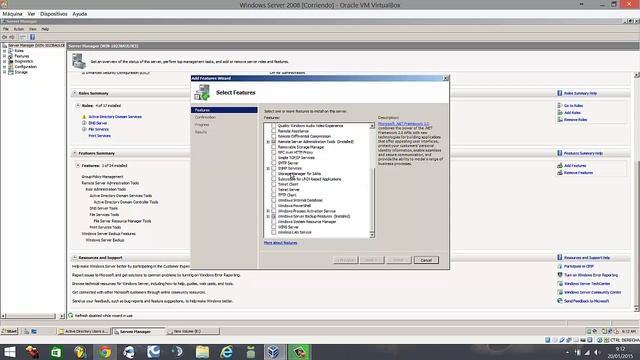
Task: Click the Remove Roles icon
Action: click(560, 120)
